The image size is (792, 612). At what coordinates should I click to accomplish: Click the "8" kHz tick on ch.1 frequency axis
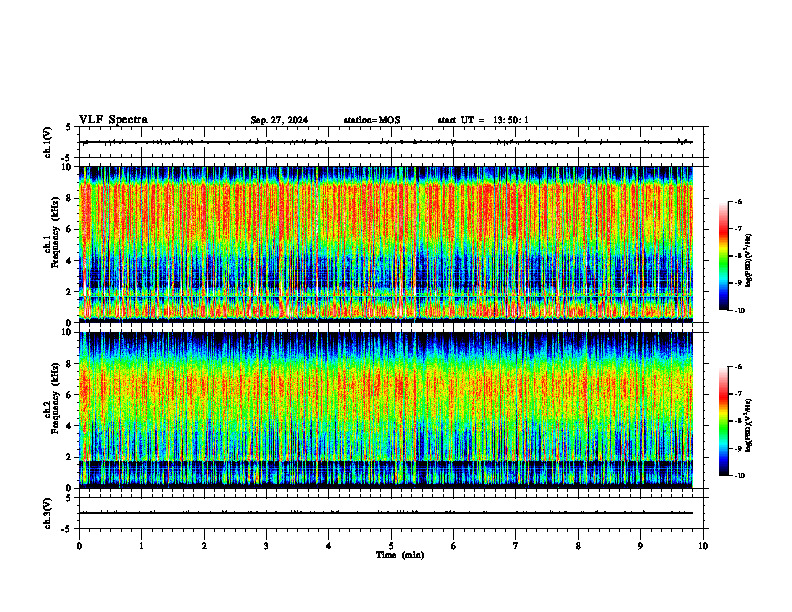70,198
